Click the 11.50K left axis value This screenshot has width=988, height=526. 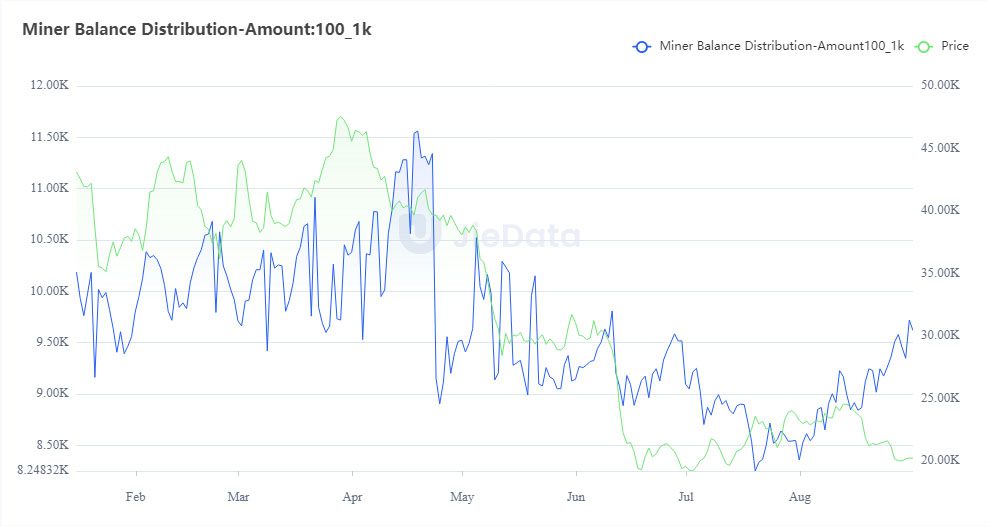pos(50,137)
